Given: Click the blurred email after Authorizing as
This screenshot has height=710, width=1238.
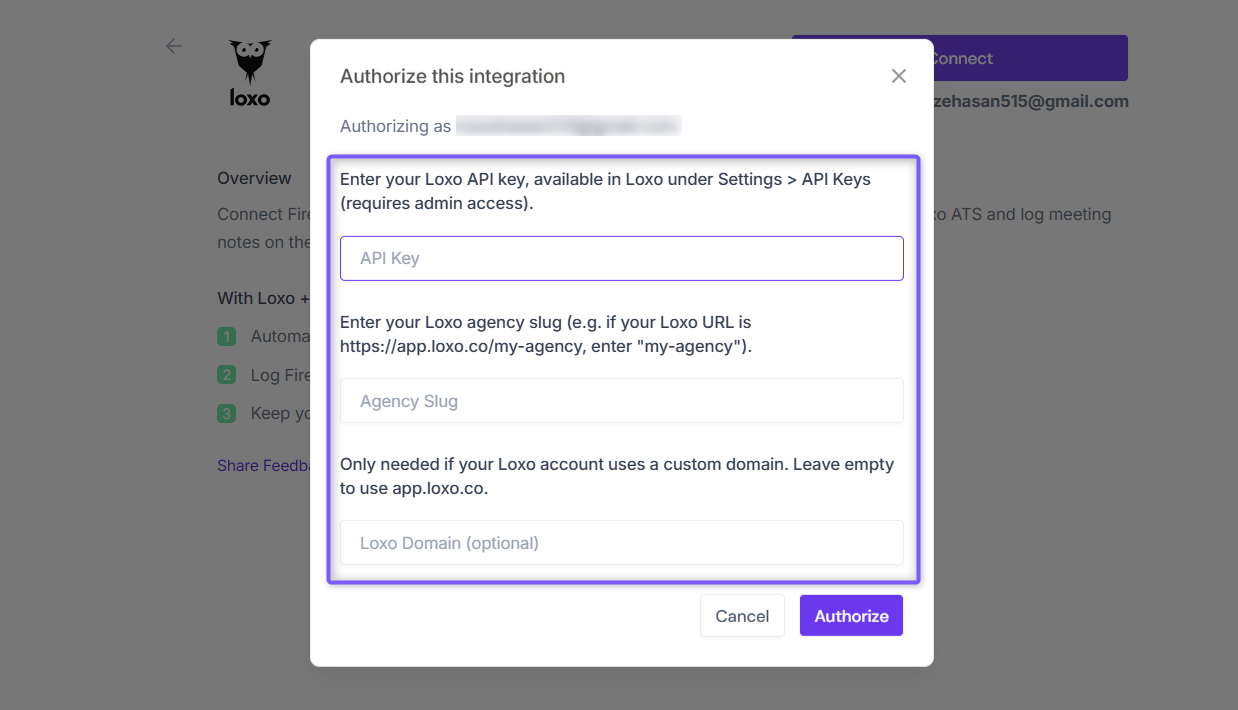Looking at the screenshot, I should tap(568, 126).
